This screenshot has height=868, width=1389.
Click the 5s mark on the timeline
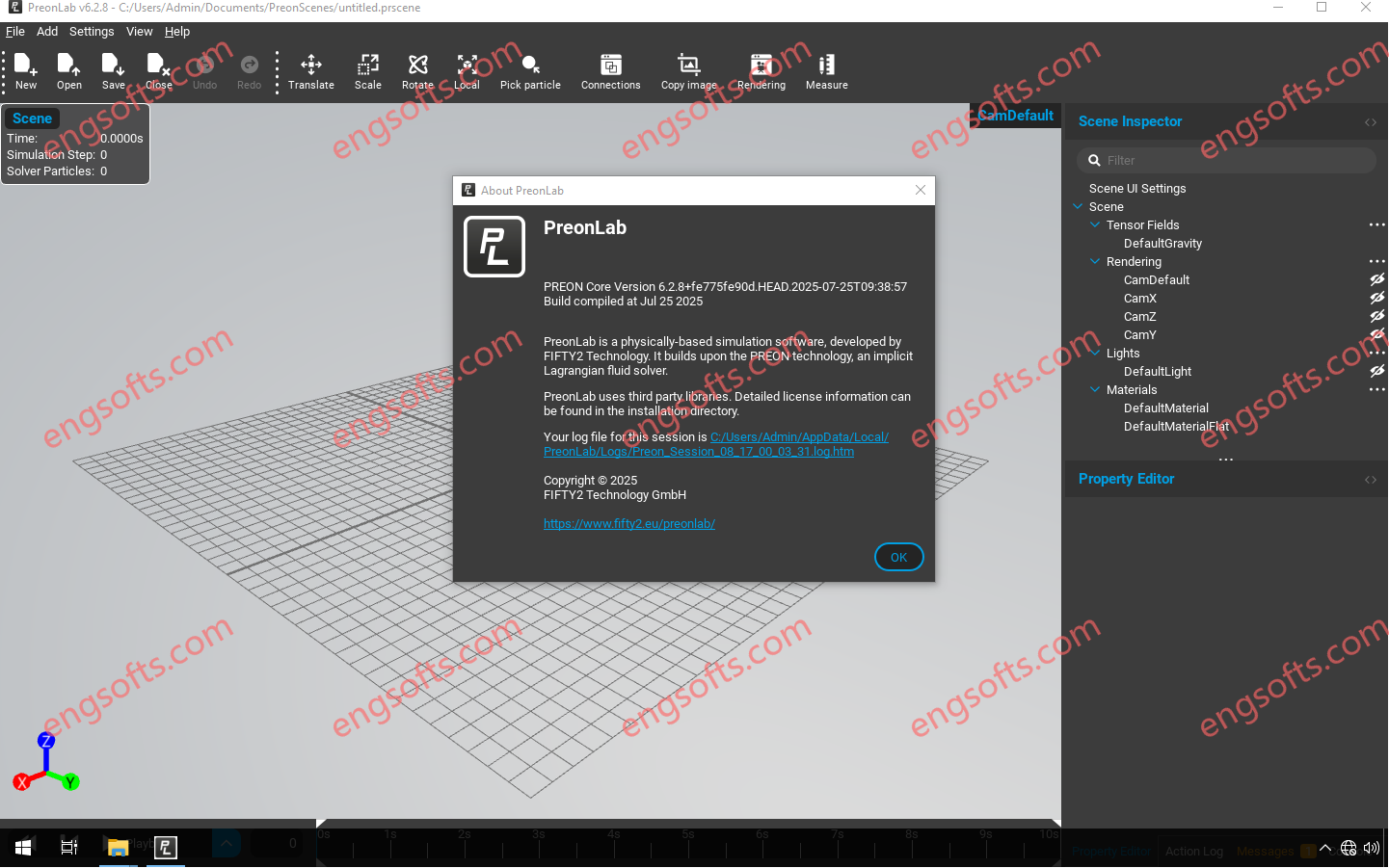(688, 834)
